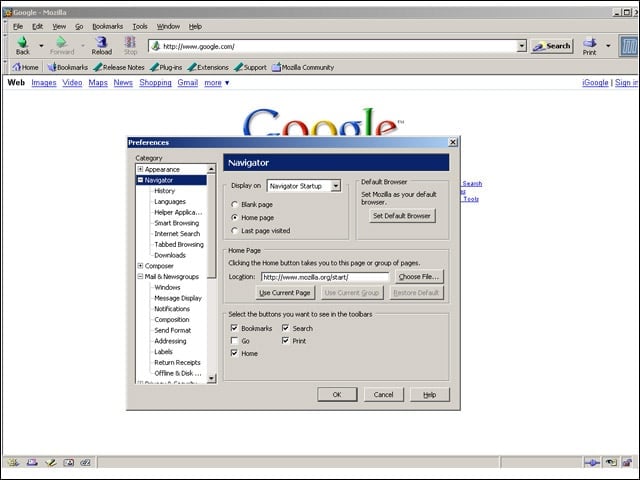Click the greyed Forward arrow icon
The image size is (640, 480).
(61, 42)
